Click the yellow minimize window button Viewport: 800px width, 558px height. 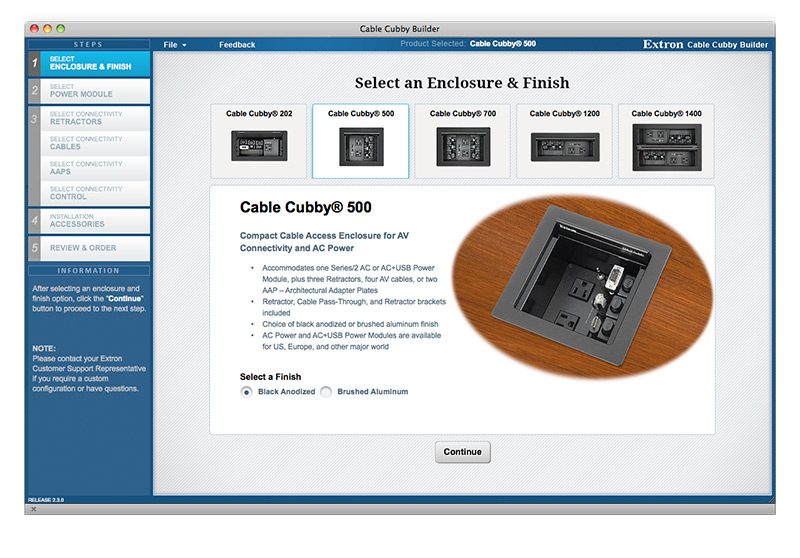click(x=47, y=29)
